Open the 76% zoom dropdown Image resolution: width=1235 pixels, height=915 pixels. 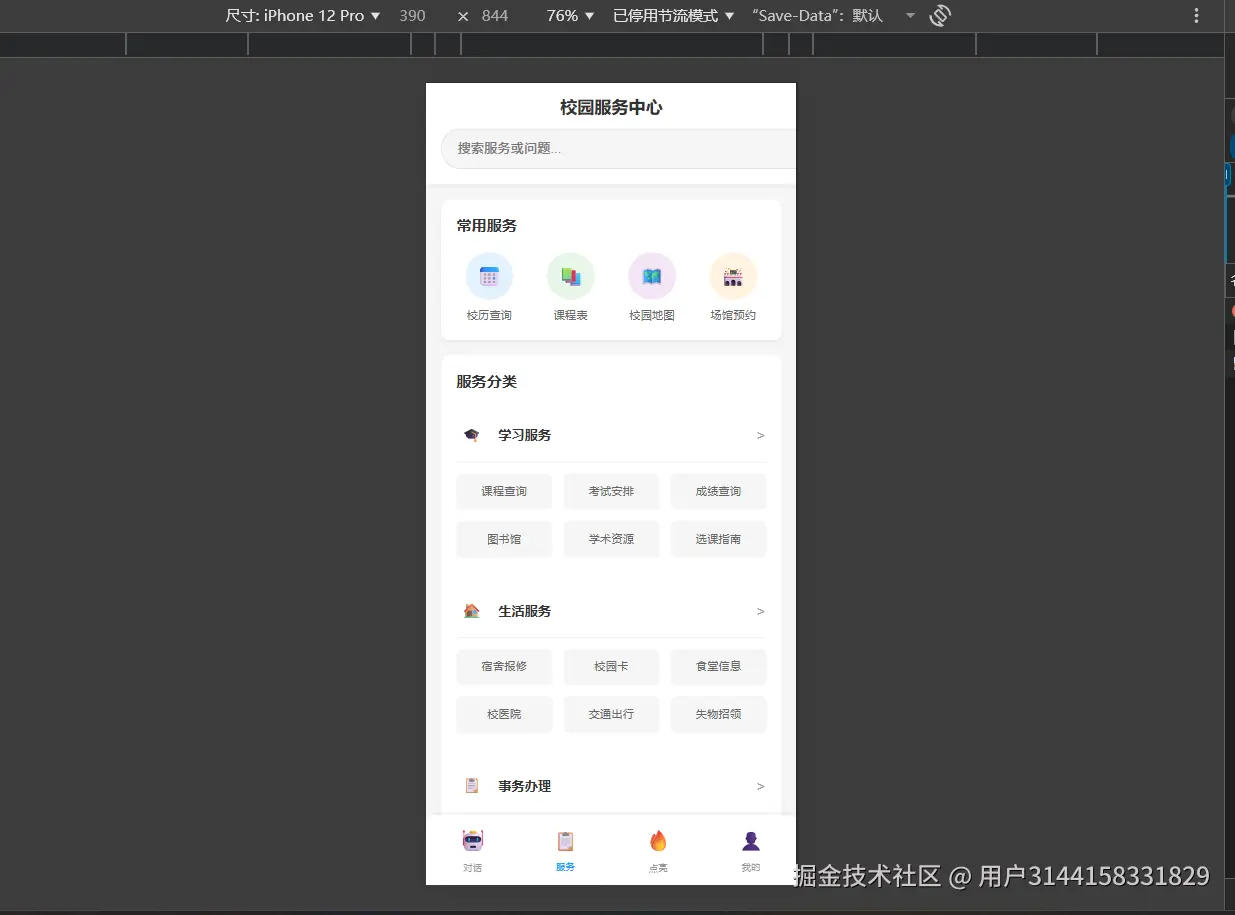coord(571,15)
